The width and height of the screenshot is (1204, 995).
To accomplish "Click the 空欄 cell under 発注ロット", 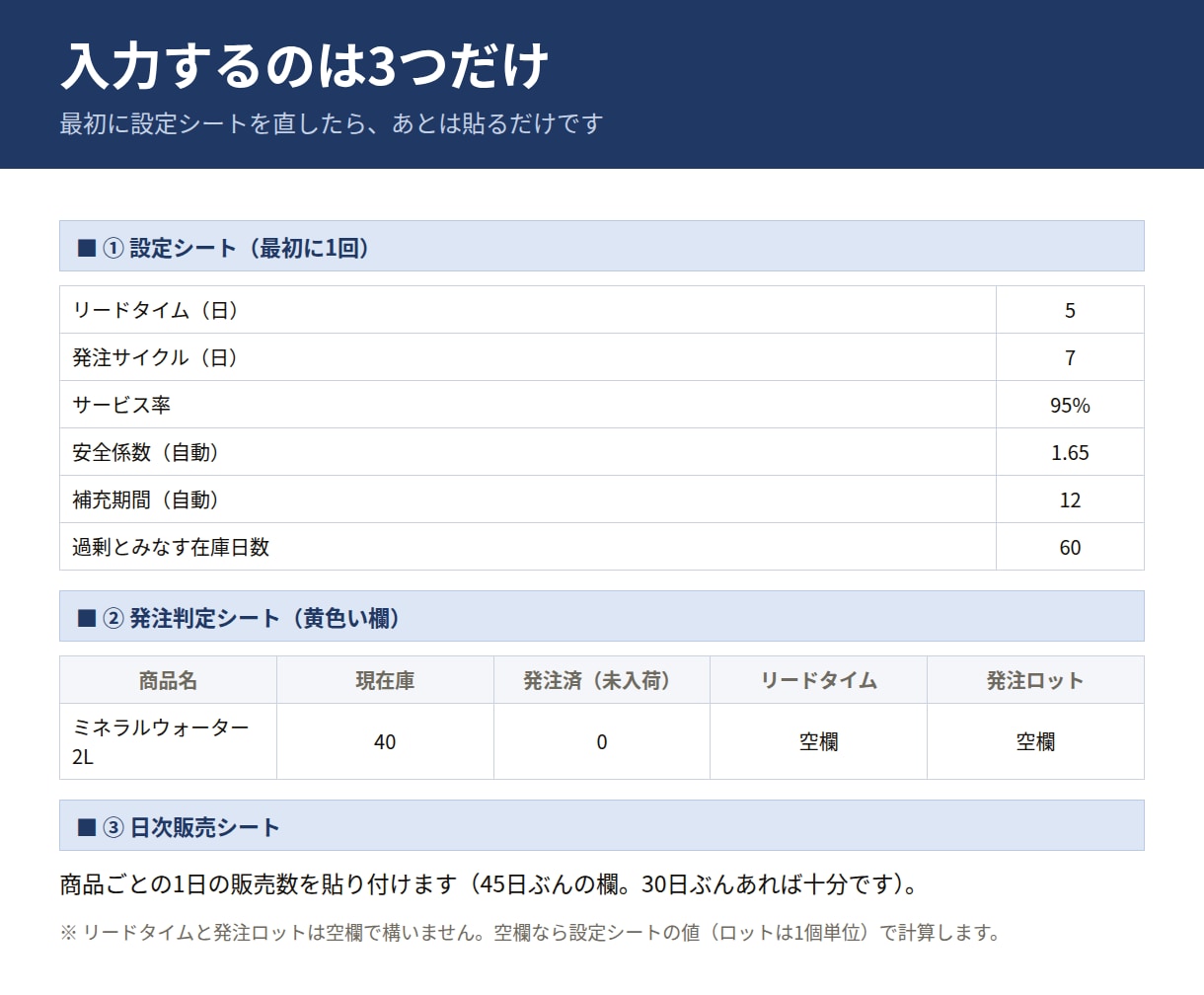I will 1035,741.
